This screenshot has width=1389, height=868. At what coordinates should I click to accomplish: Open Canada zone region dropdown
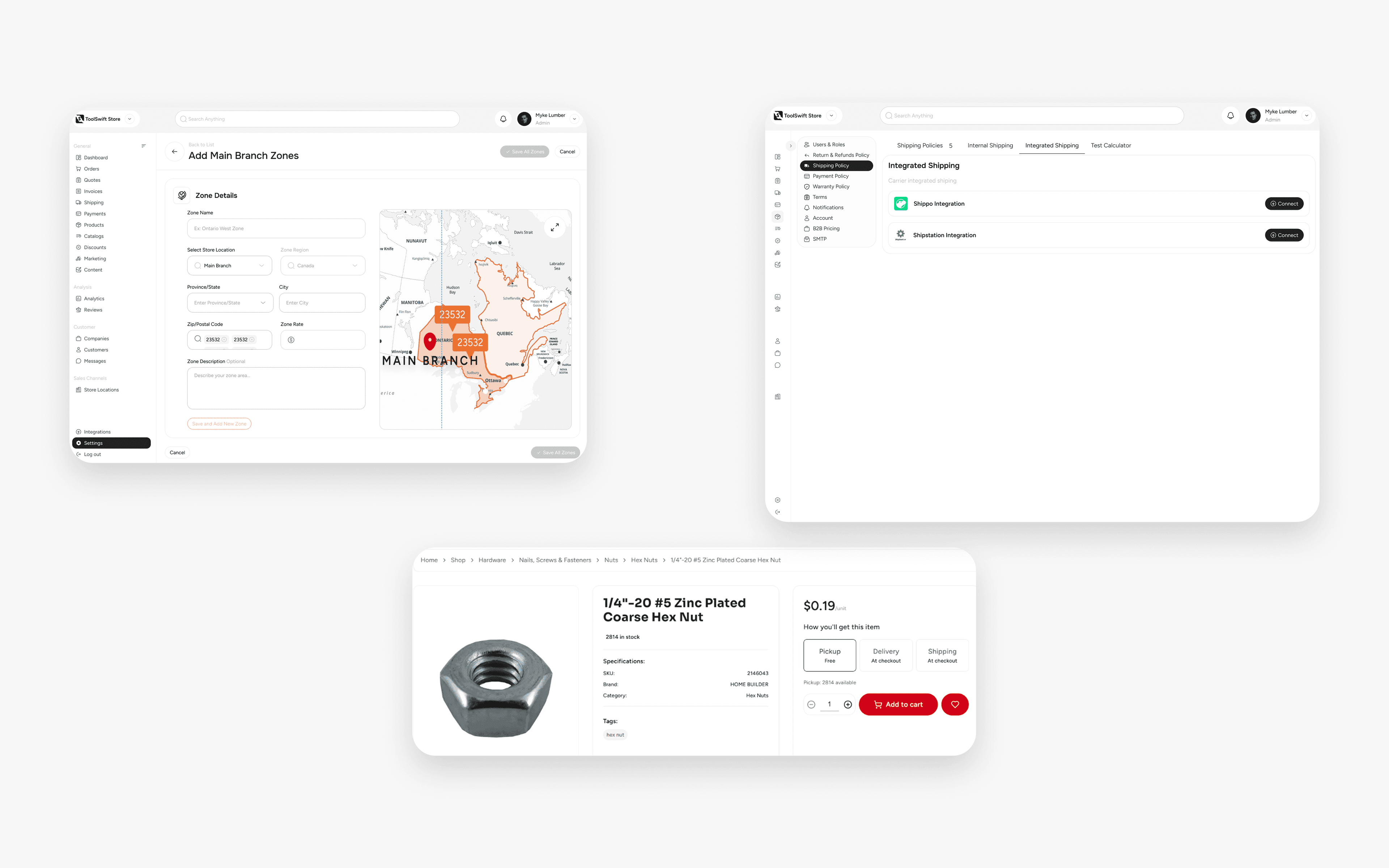[323, 265]
